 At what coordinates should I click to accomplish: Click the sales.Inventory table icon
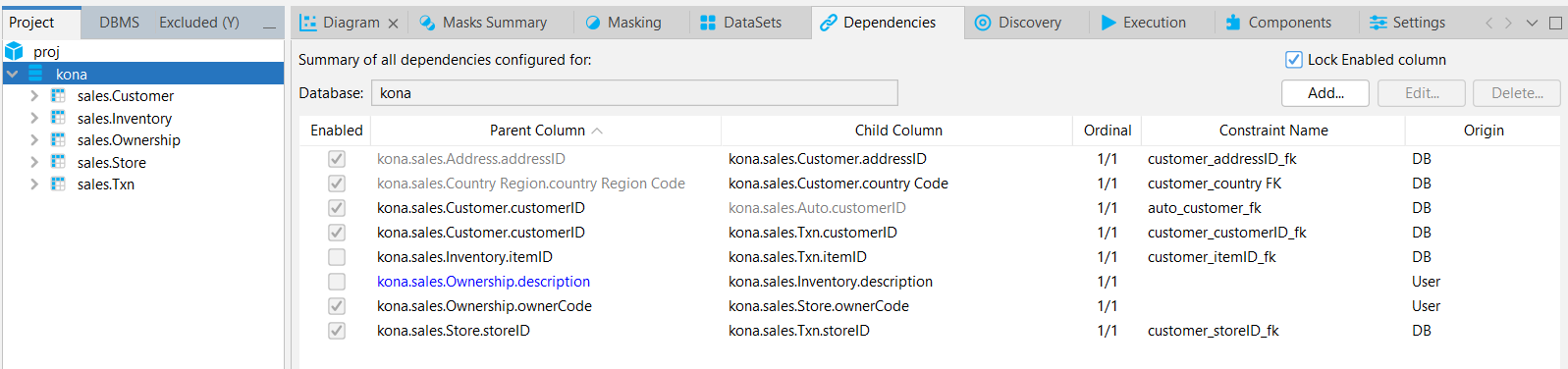[x=58, y=118]
